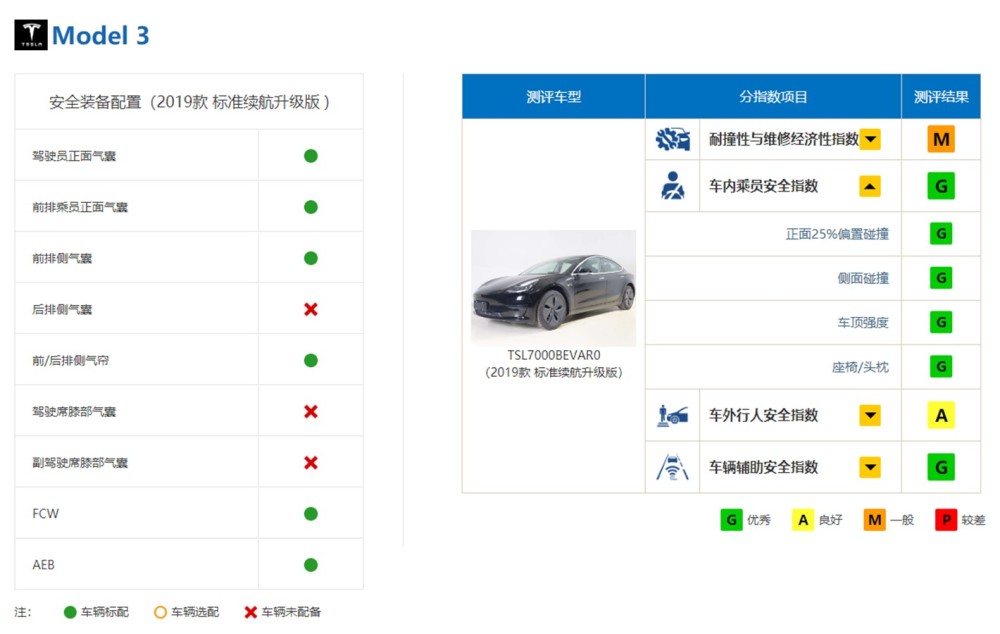Click red X for 驾驶席膝部气囊
The height and width of the screenshot is (634, 1000).
pos(311,411)
